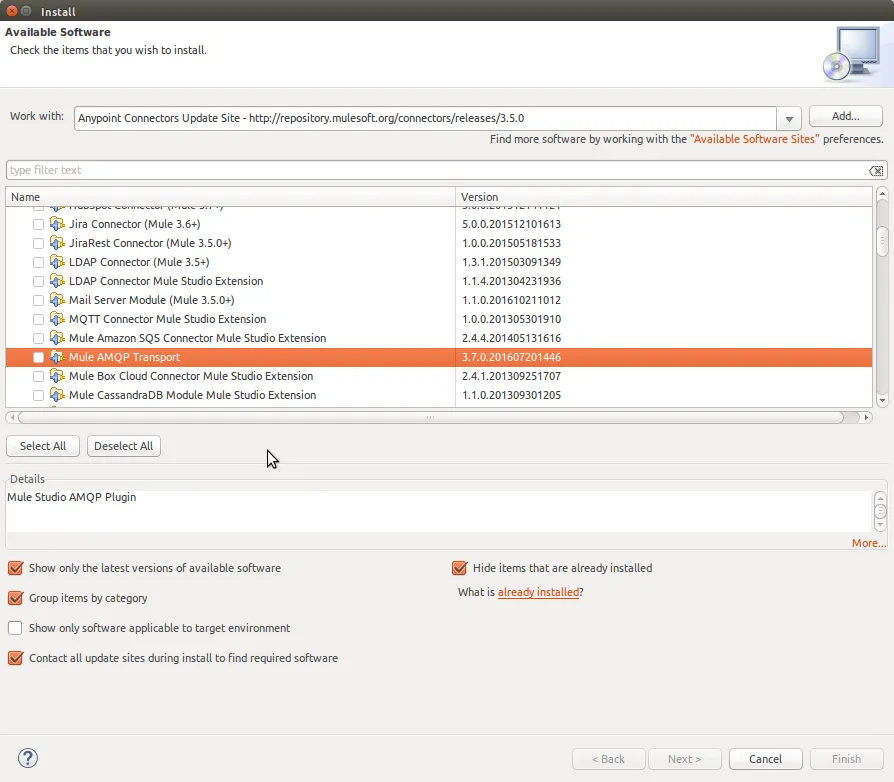Open the Available Software Sites preferences link
The width and height of the screenshot is (894, 782).
point(754,139)
